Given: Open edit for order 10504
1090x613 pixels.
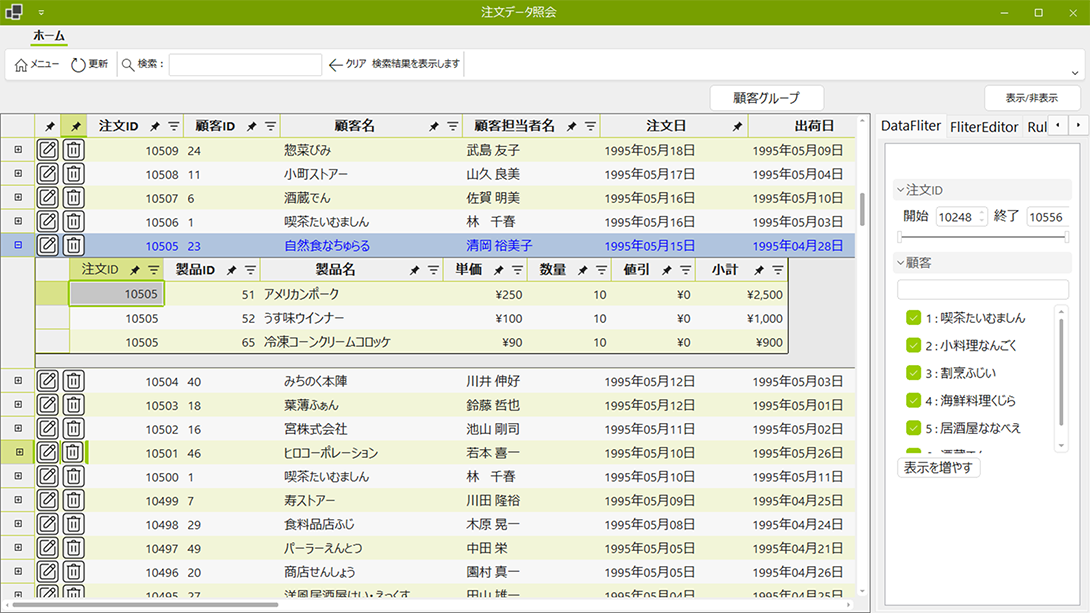Looking at the screenshot, I should click(47, 381).
